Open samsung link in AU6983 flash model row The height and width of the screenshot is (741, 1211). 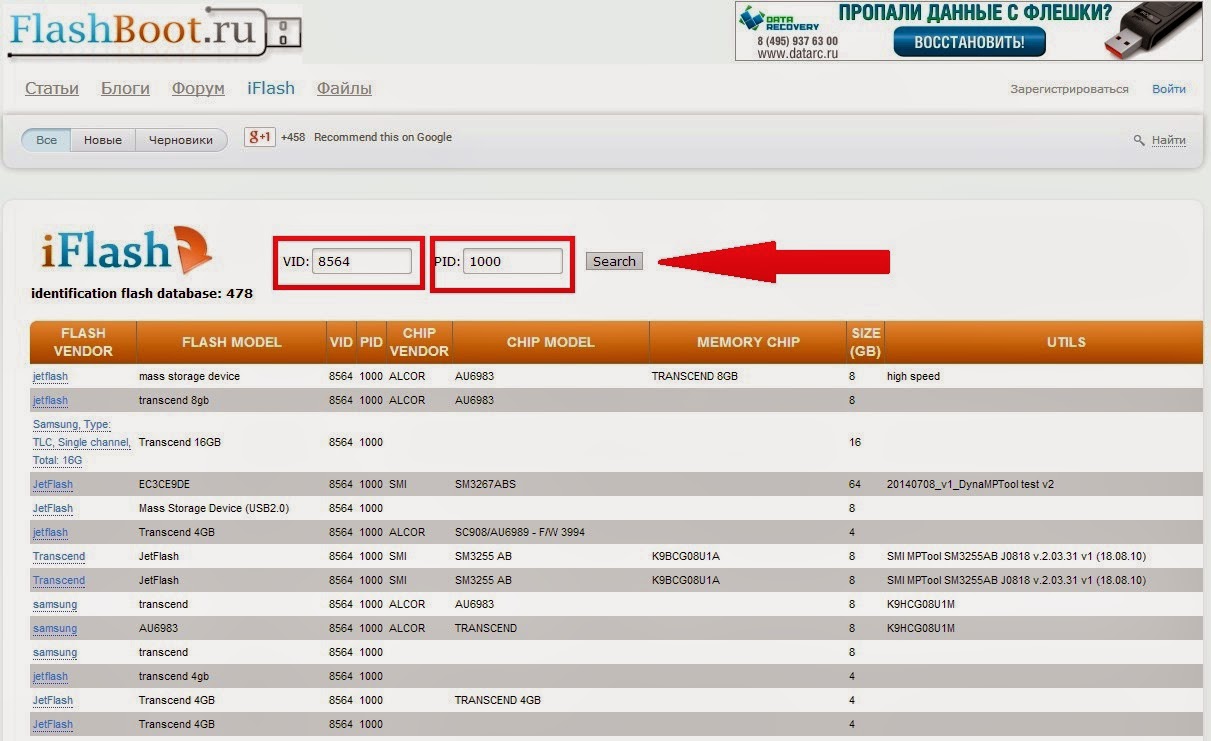[55, 628]
